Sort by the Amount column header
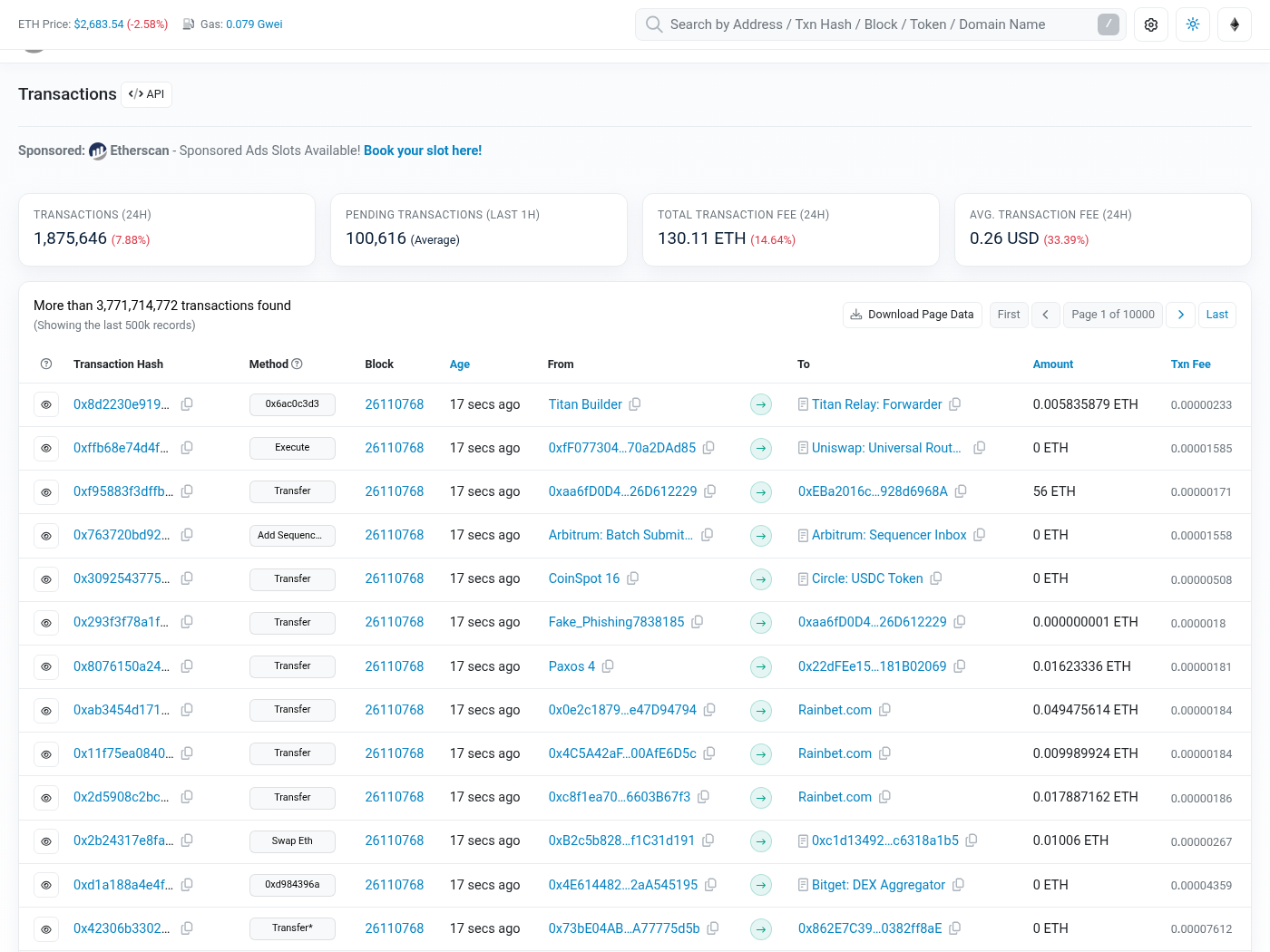The width and height of the screenshot is (1270, 952). (1053, 364)
